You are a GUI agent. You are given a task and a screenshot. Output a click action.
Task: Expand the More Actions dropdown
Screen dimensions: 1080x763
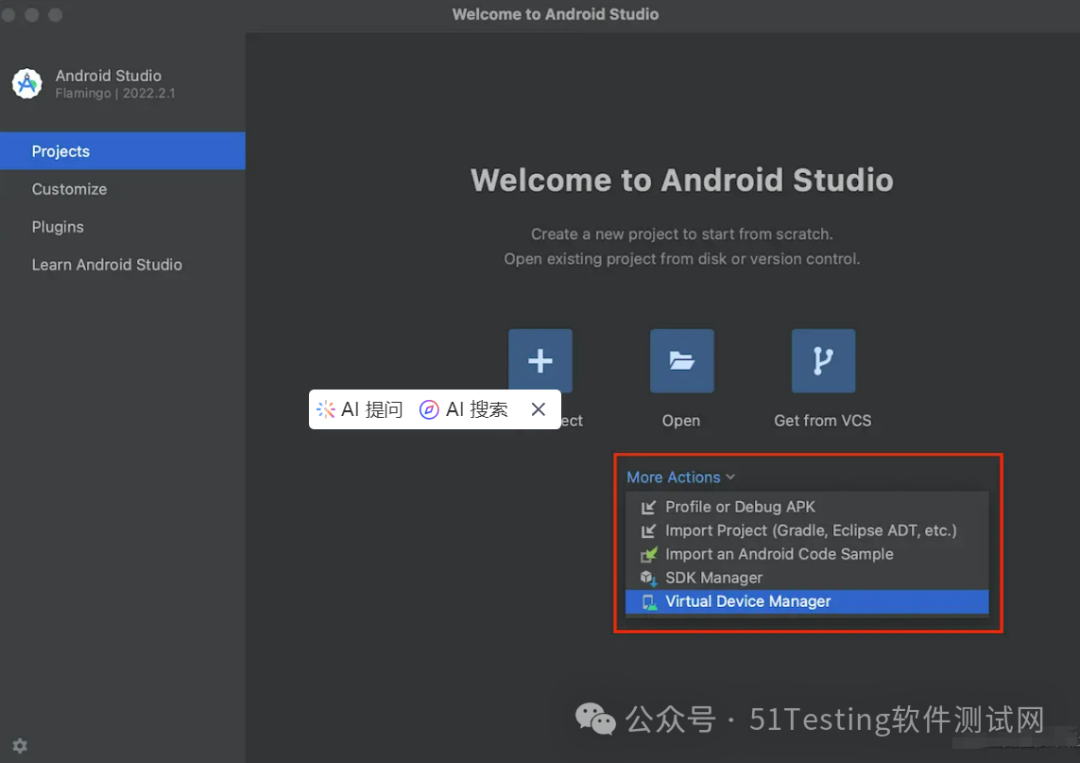coord(681,477)
